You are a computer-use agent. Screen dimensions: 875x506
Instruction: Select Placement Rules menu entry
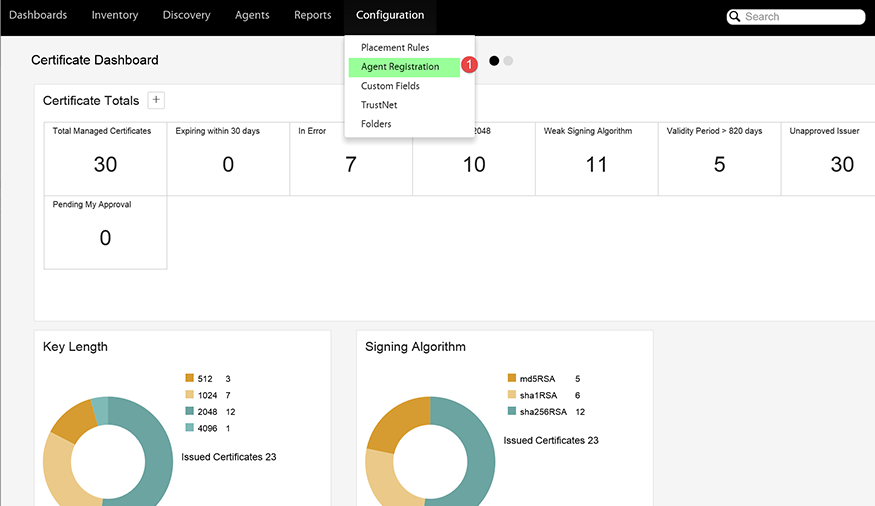(395, 48)
